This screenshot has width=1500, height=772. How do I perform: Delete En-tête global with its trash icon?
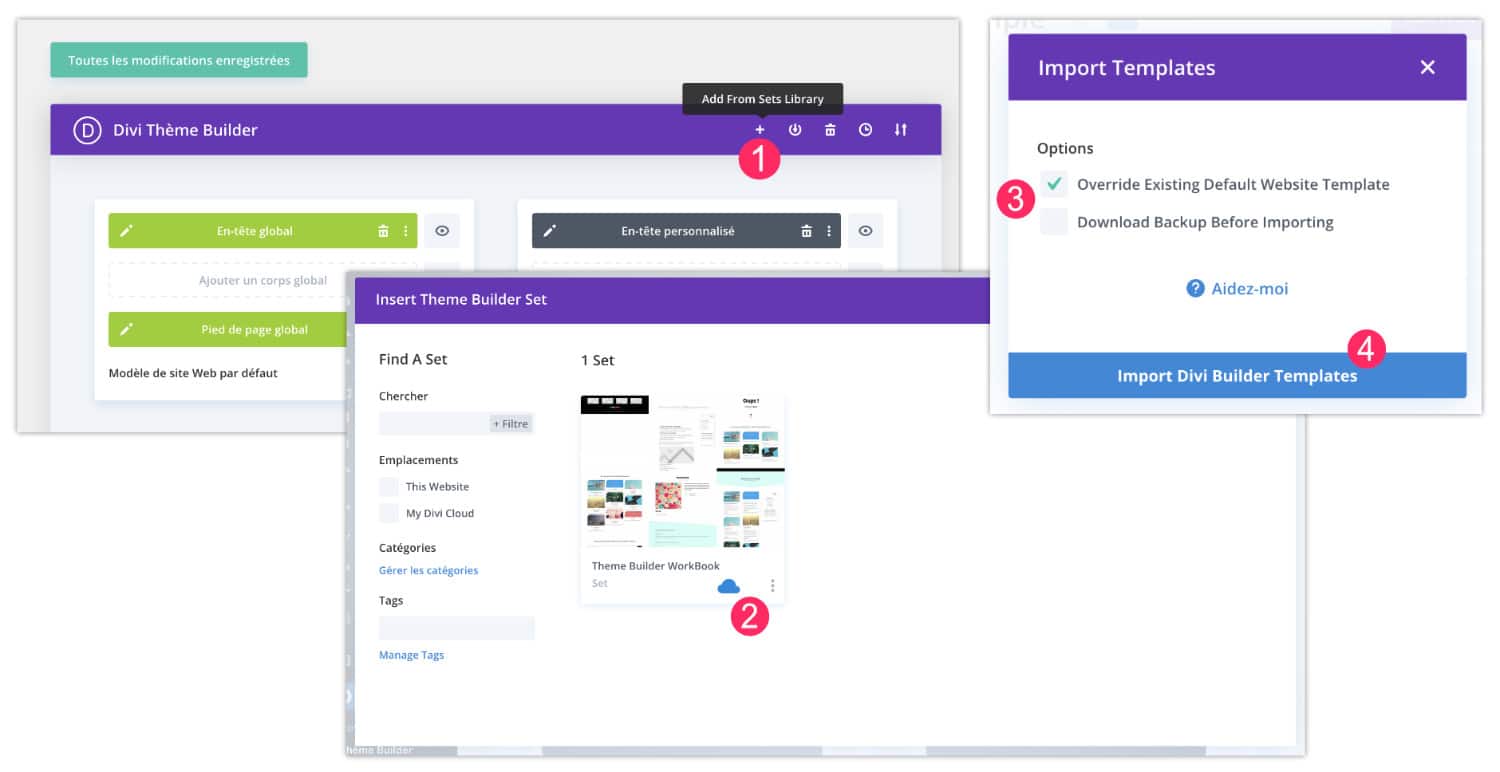(383, 231)
